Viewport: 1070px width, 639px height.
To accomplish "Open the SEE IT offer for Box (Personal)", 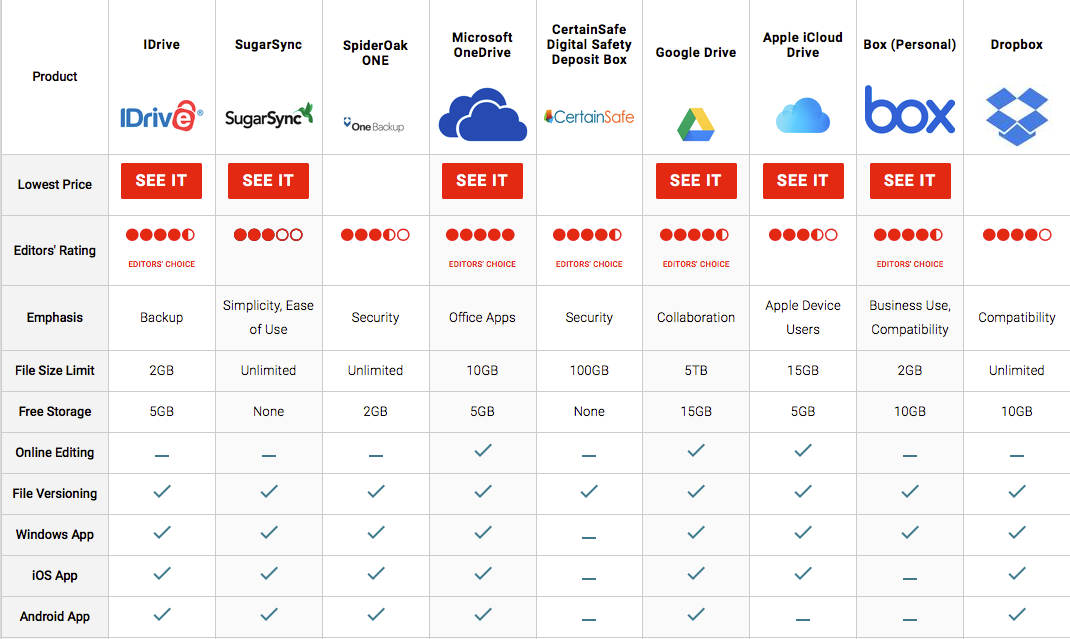I will point(909,181).
